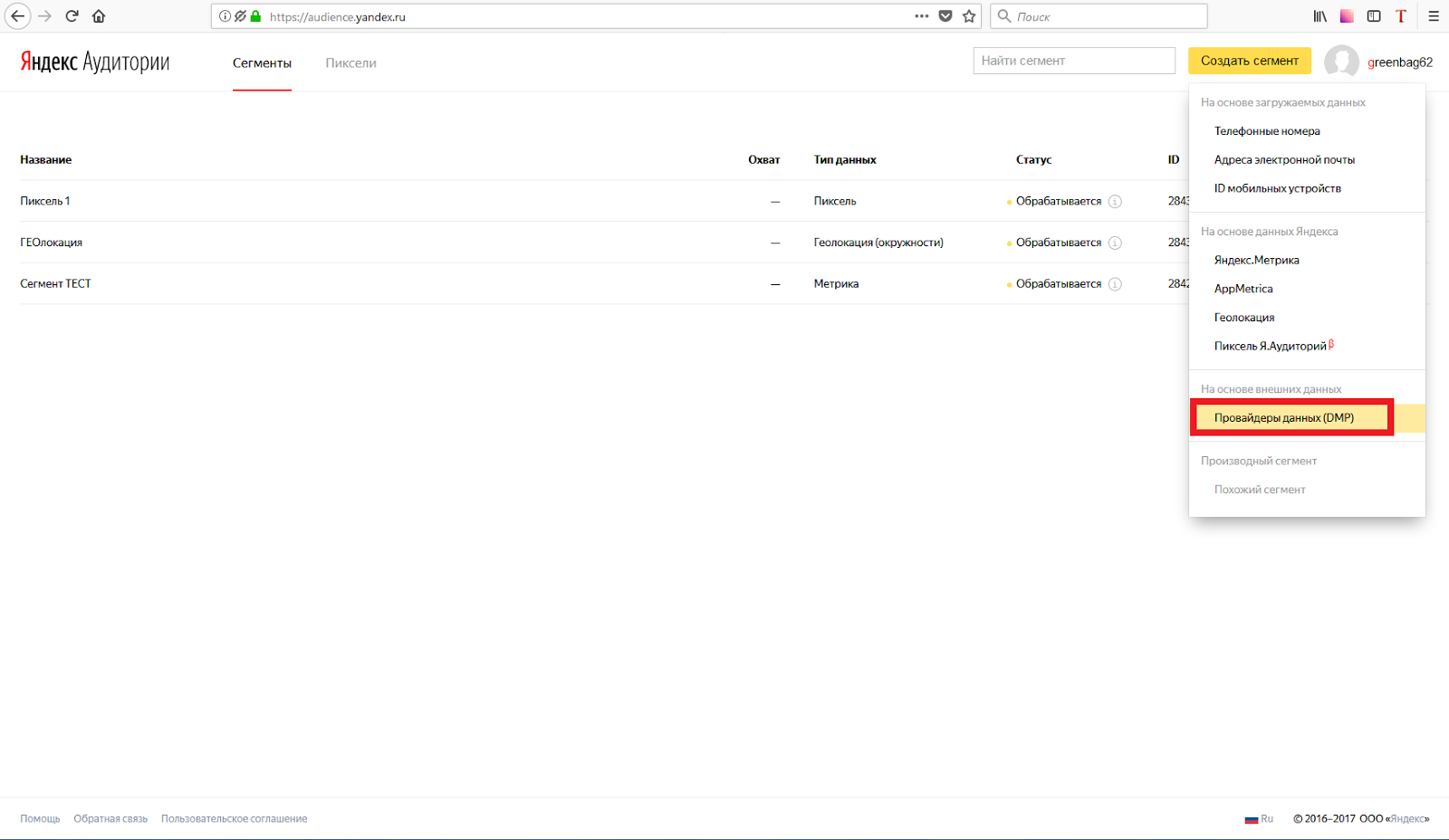Click the Метрика data type cell
The height and width of the screenshot is (840, 1449).
click(x=836, y=284)
